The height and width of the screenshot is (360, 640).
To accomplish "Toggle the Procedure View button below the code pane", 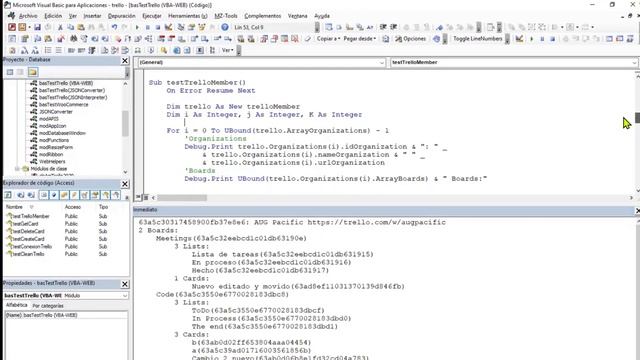I will pos(138,198).
